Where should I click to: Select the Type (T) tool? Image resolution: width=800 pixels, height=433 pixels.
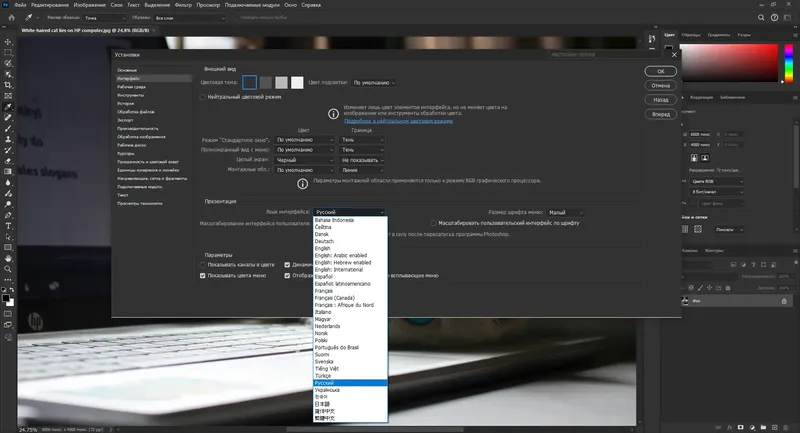[8, 226]
